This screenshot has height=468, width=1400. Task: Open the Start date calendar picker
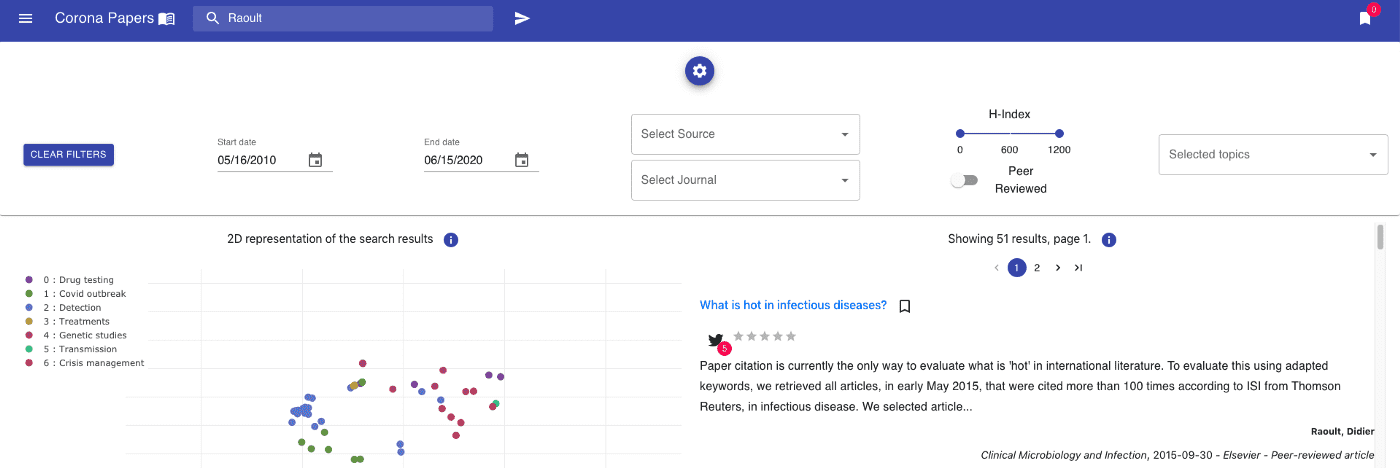coord(315,160)
